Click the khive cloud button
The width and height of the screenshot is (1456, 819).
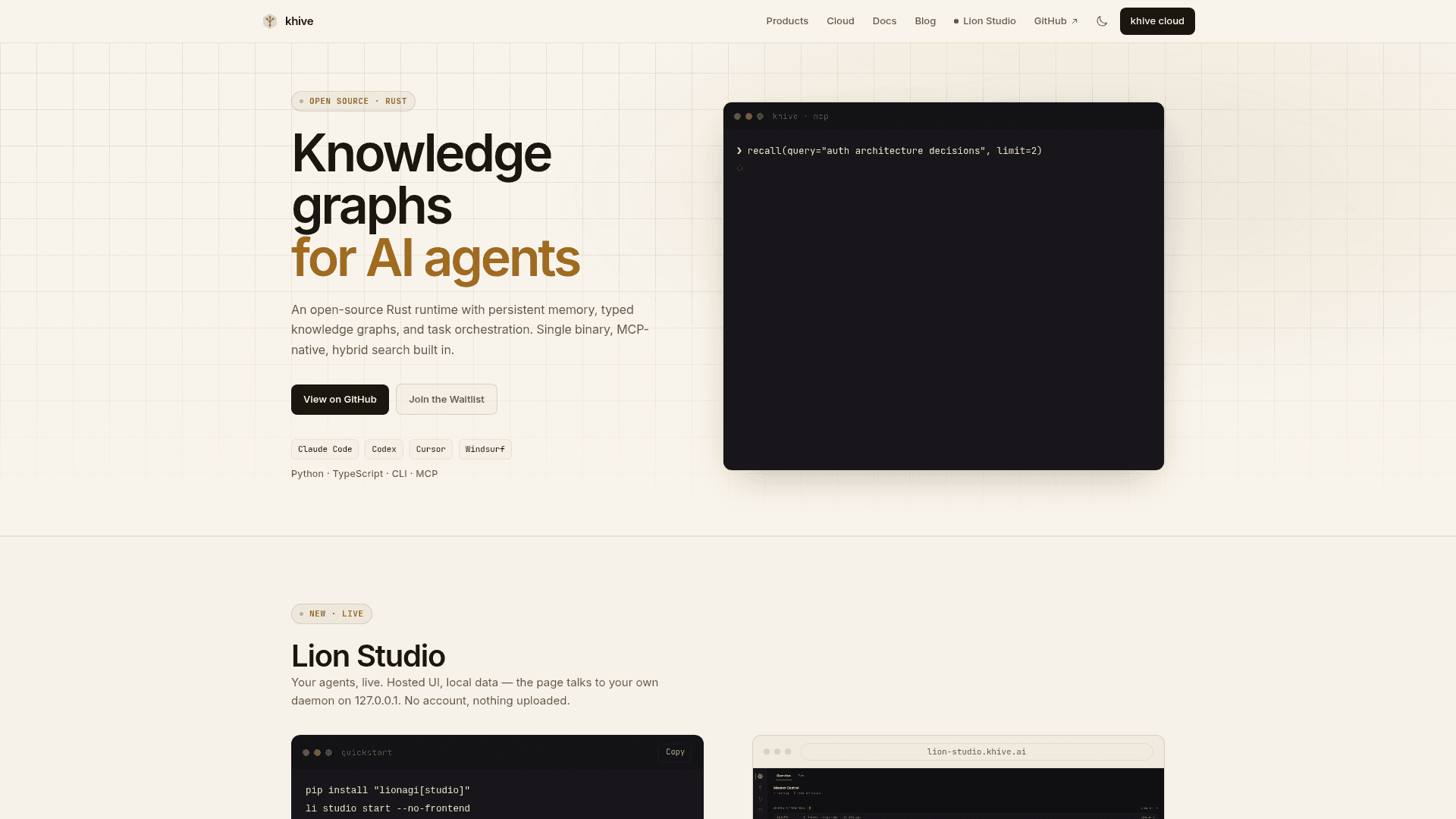coord(1157,21)
